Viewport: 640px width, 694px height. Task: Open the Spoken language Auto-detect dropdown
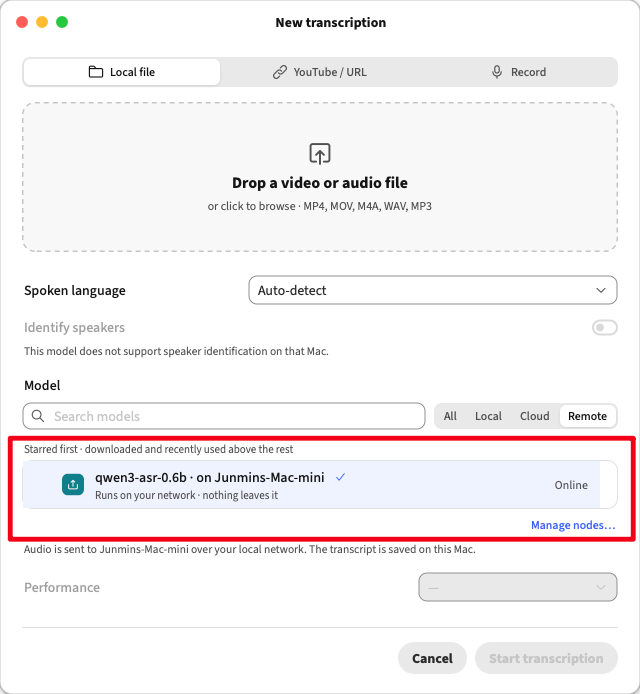tap(432, 290)
